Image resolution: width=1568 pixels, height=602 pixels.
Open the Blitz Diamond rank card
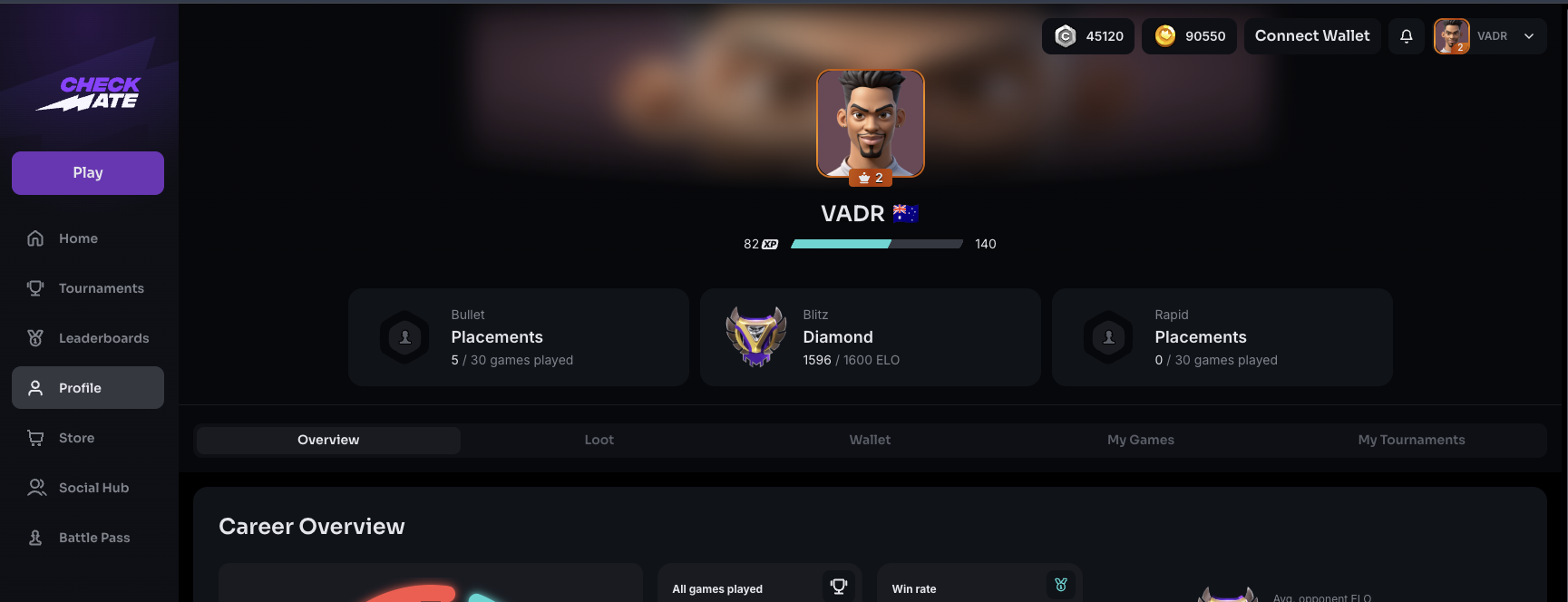[871, 337]
